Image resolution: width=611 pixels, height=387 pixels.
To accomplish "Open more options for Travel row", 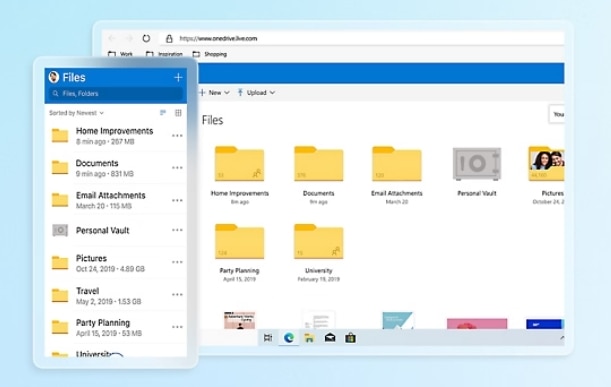I will coord(177,295).
